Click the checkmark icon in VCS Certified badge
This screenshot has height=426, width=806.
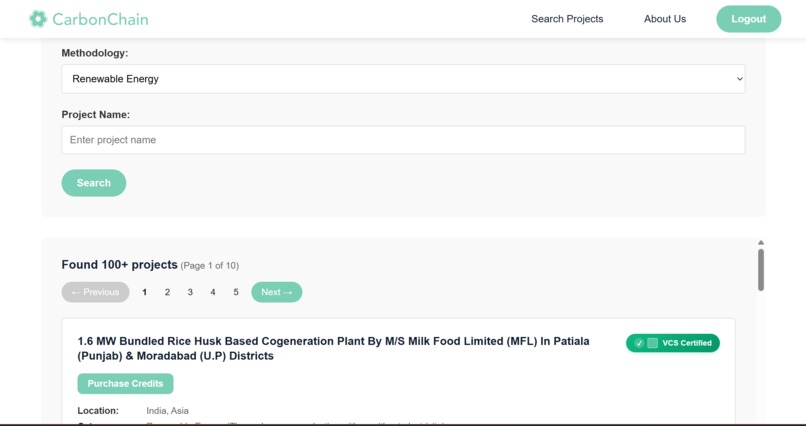(639, 343)
